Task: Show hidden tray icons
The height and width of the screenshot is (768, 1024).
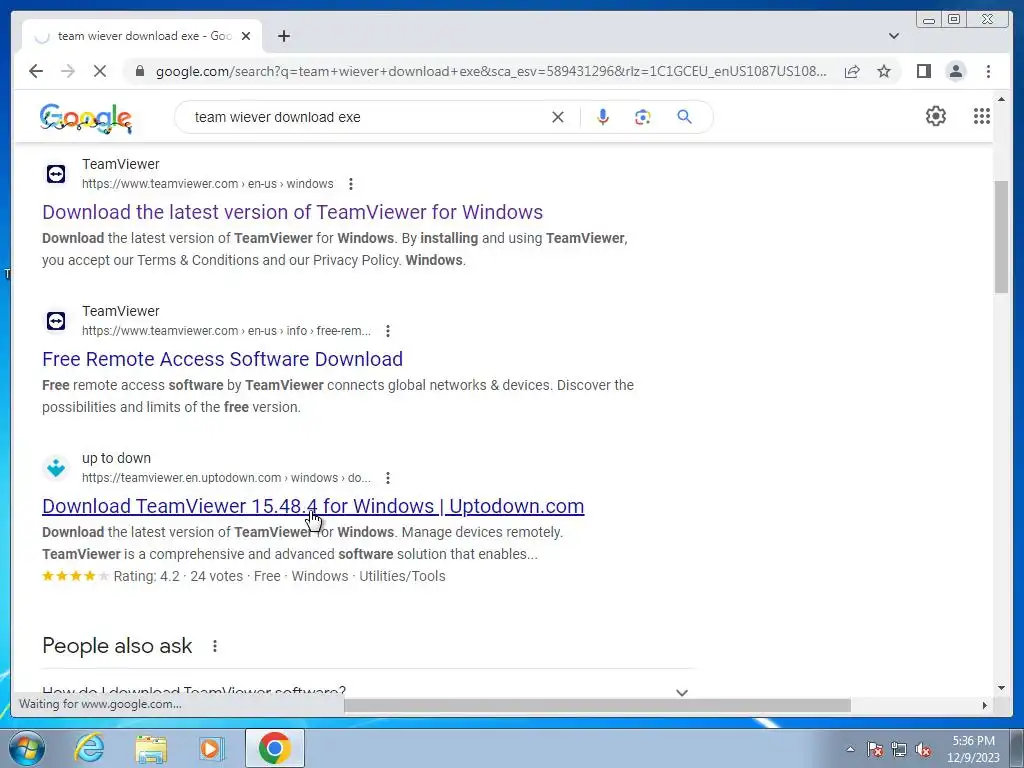Action: [x=850, y=749]
